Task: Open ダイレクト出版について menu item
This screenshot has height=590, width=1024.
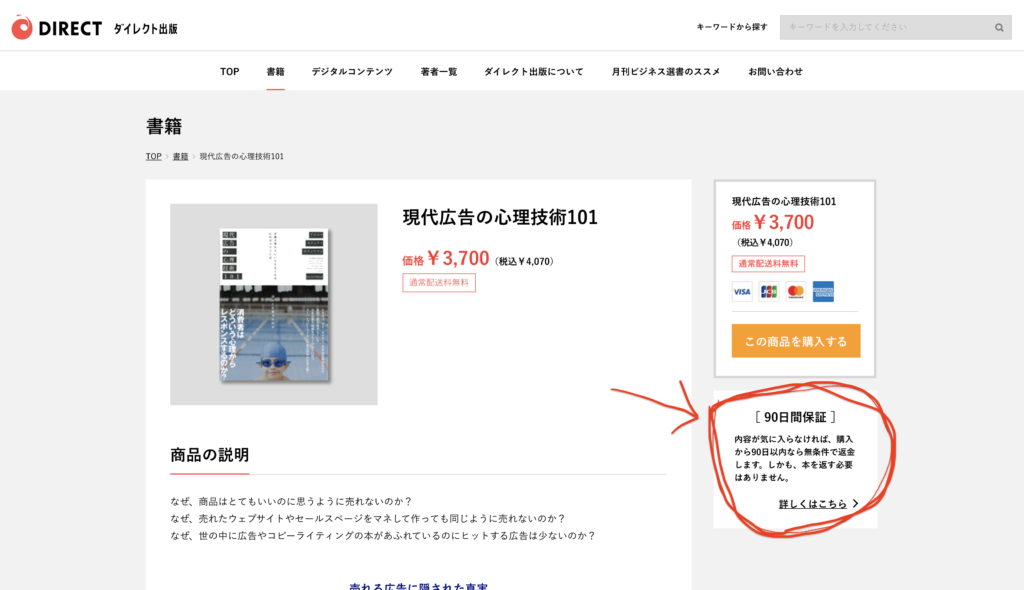Action: (x=534, y=71)
